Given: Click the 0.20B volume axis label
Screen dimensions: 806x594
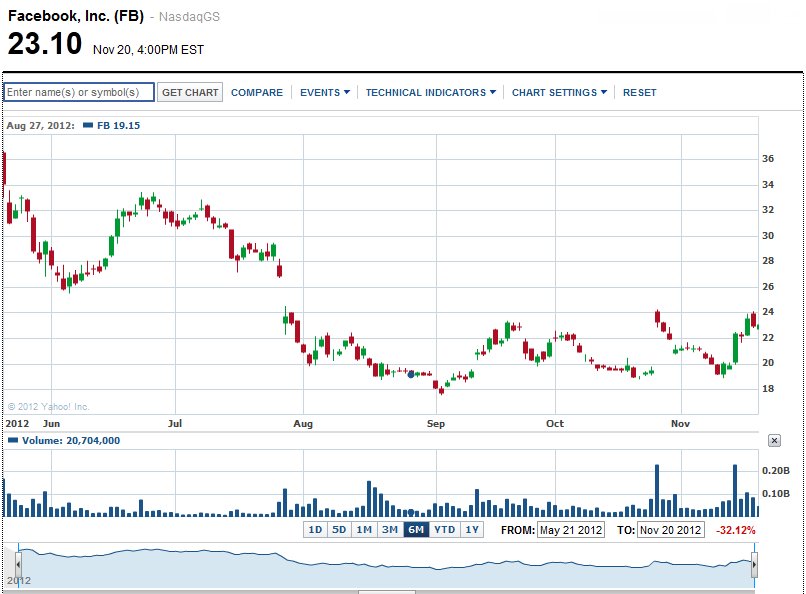Looking at the screenshot, I should [776, 471].
